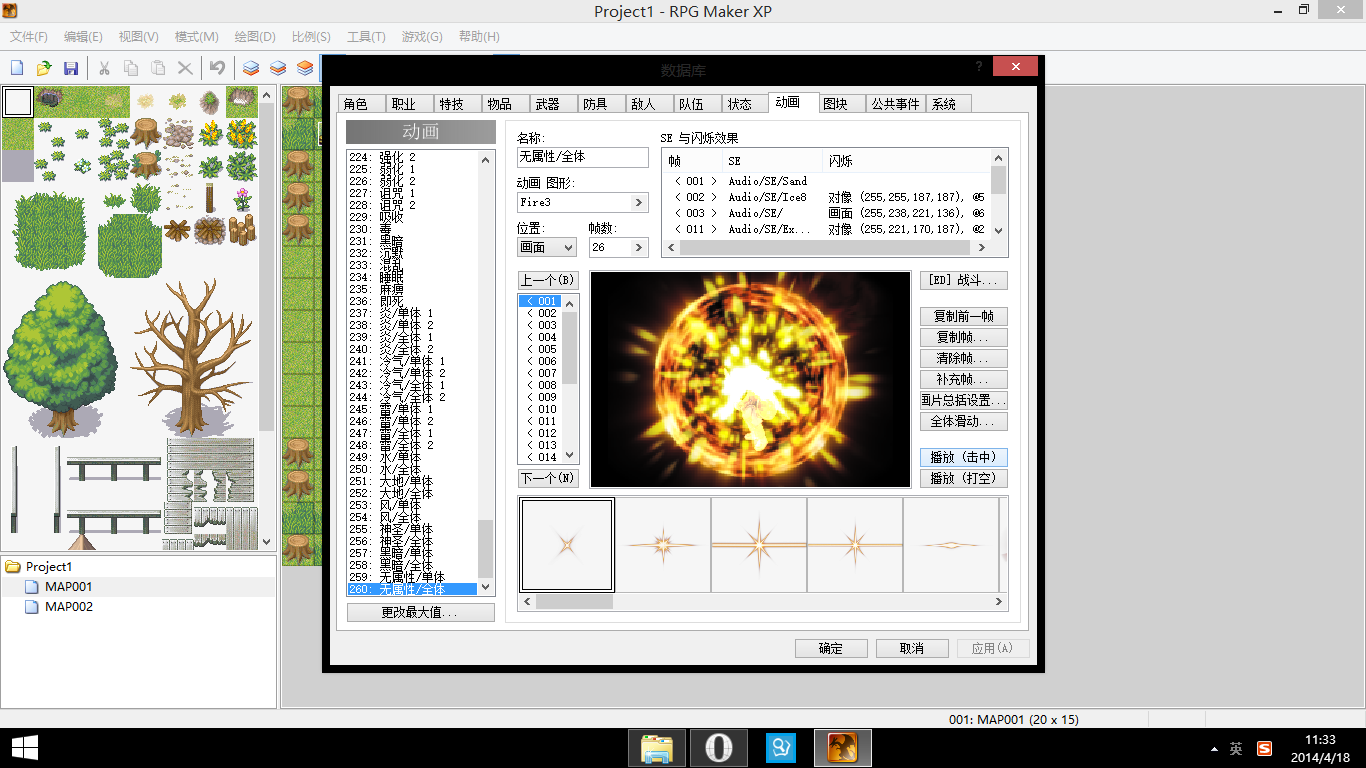Click the 帧数 arrow button next to 26
This screenshot has width=1366, height=768.
pyautogui.click(x=639, y=247)
